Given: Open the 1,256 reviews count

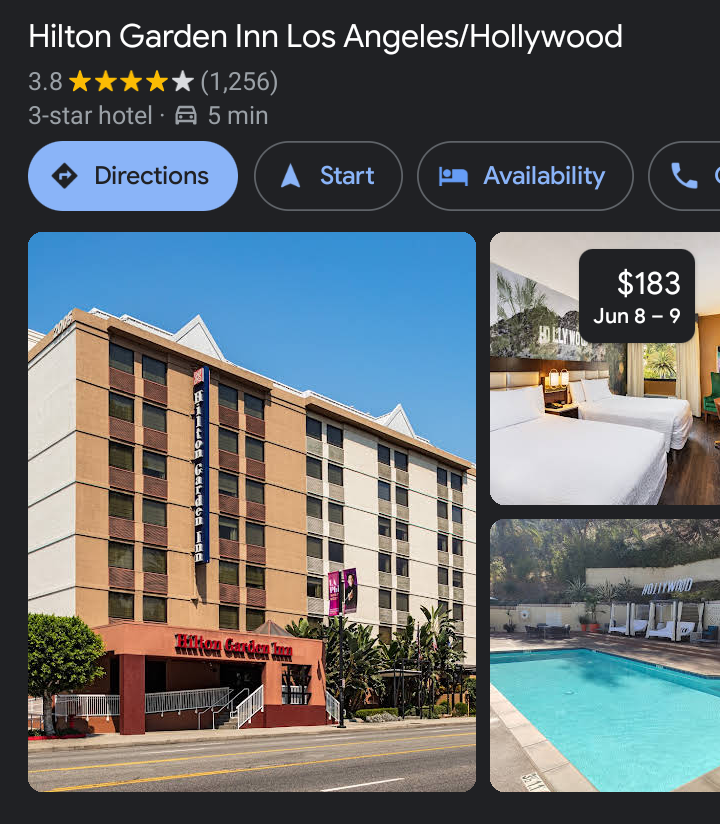Looking at the screenshot, I should (x=239, y=81).
